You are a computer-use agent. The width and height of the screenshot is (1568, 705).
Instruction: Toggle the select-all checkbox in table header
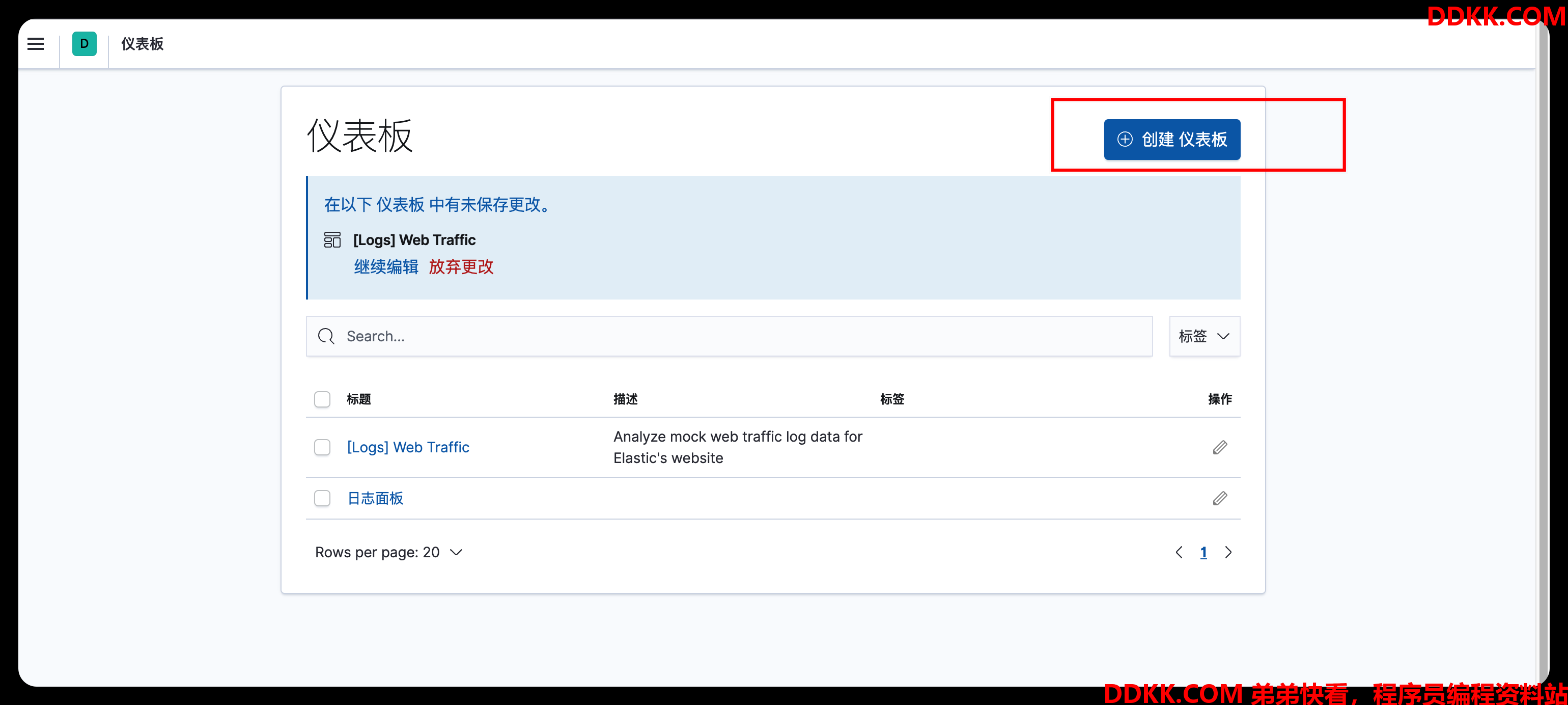coord(322,399)
